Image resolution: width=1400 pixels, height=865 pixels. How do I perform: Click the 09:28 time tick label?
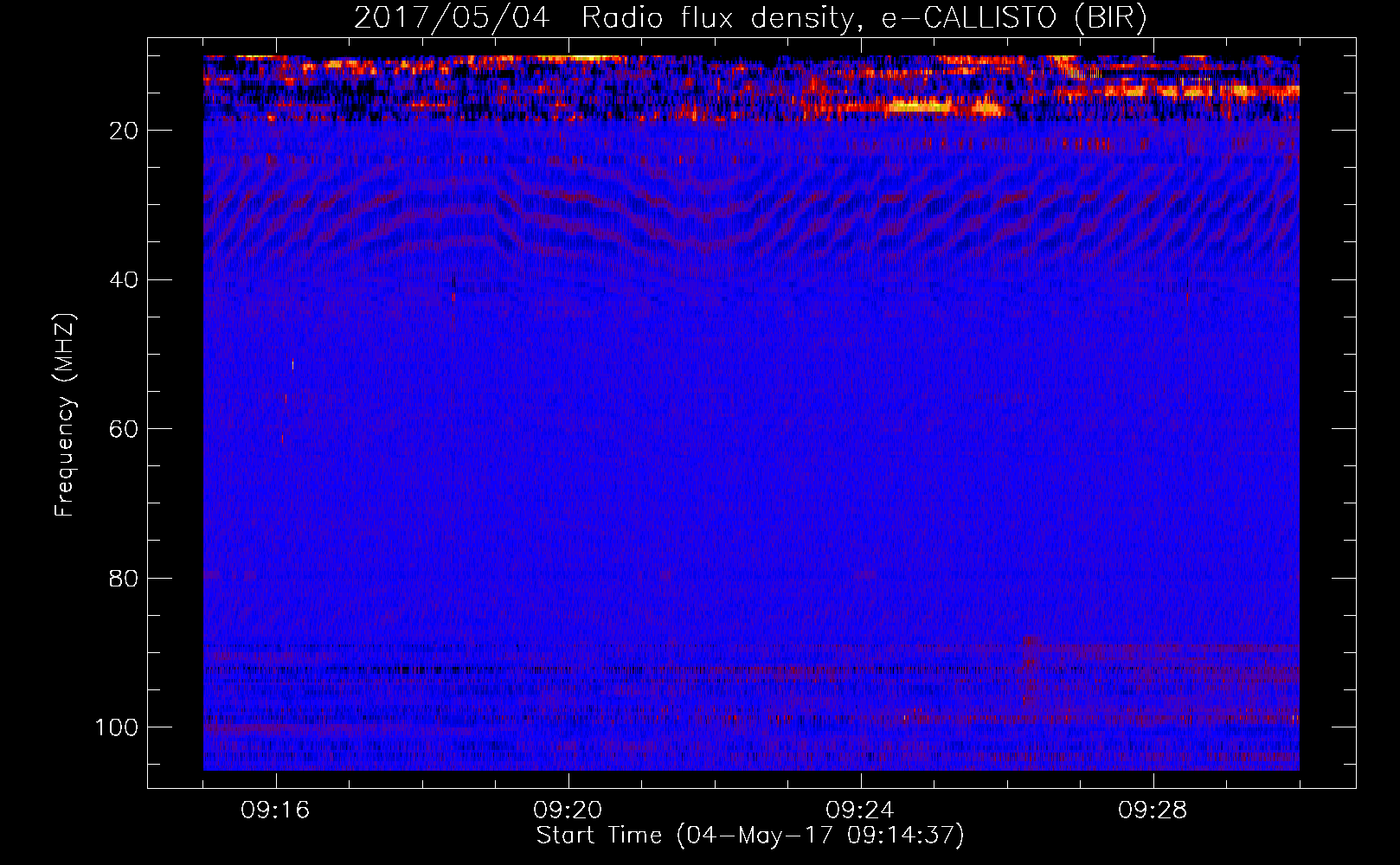(x=1153, y=811)
